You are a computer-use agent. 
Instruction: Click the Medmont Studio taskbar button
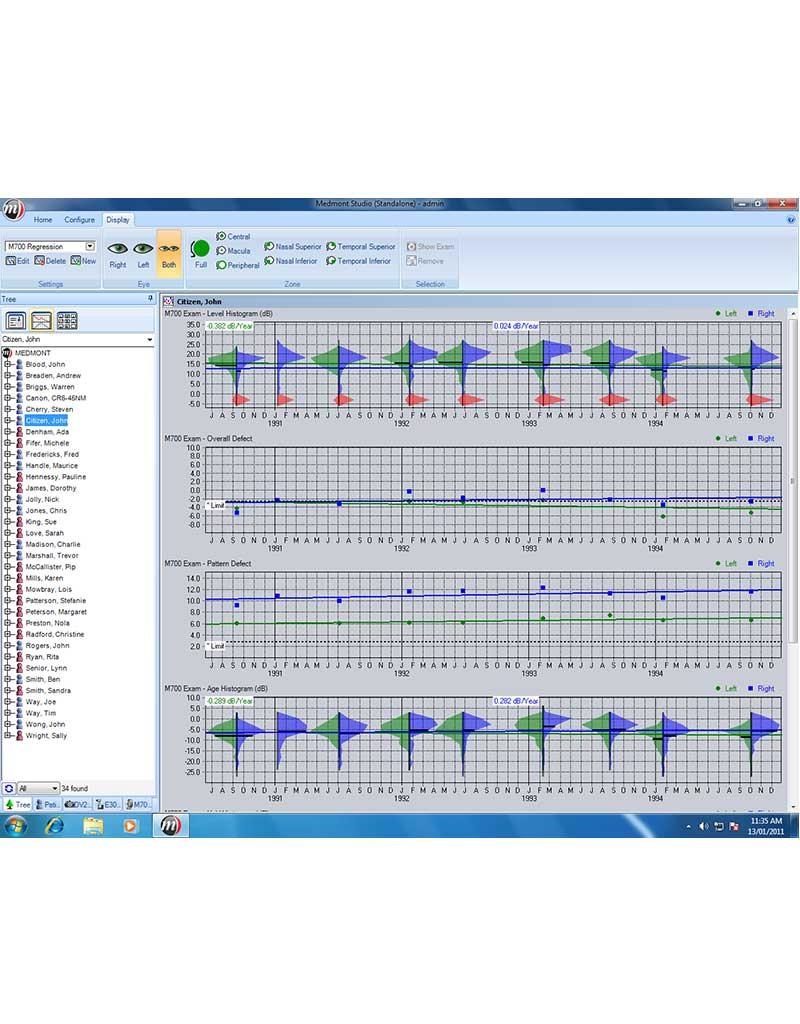[170, 826]
